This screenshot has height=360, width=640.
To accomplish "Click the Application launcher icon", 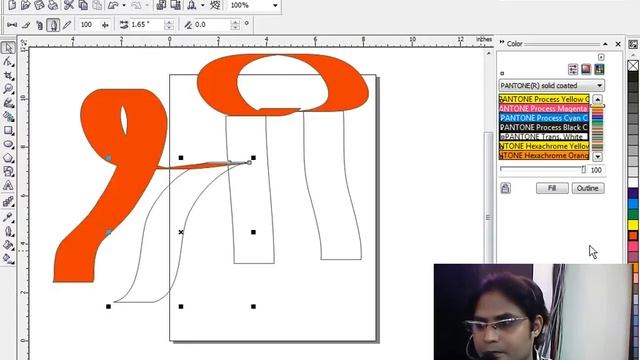I will 192,5.
